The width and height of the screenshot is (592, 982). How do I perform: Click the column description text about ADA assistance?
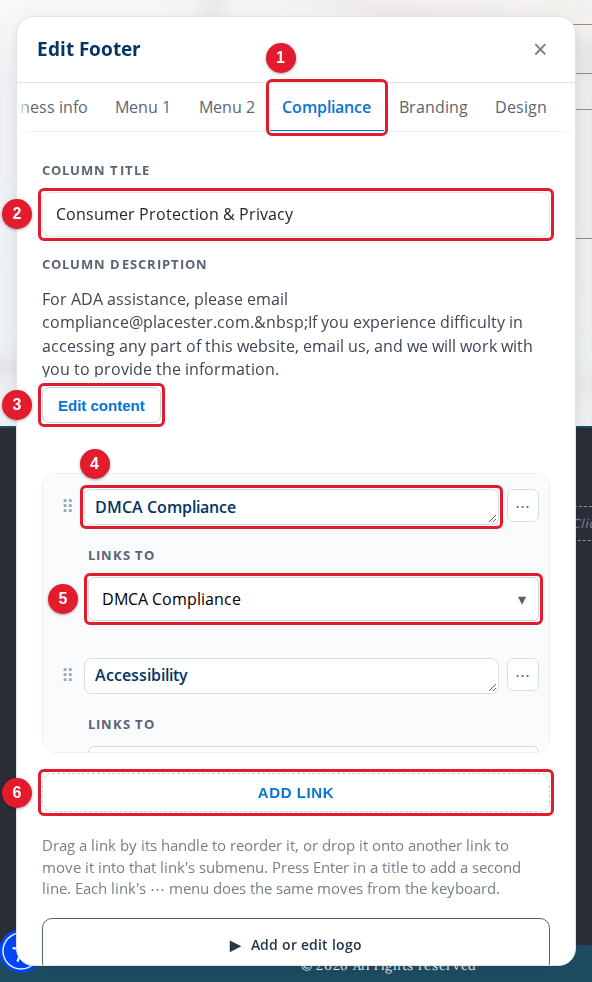(x=287, y=334)
